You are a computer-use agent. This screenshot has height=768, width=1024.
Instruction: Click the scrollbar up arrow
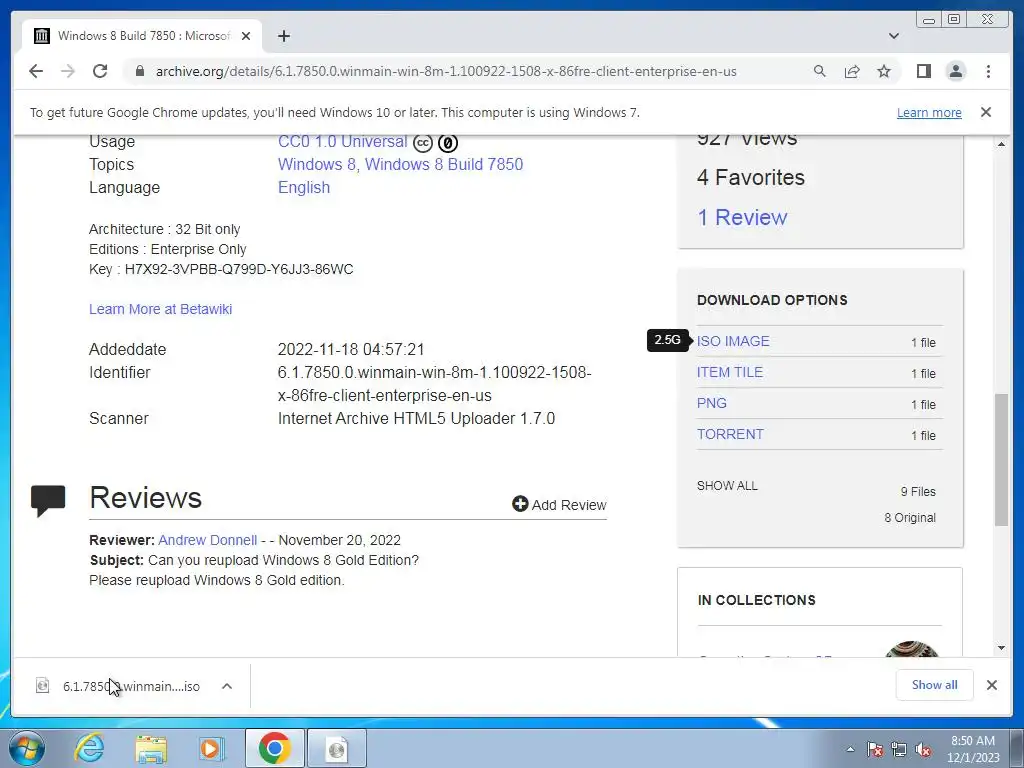pyautogui.click(x=1001, y=144)
